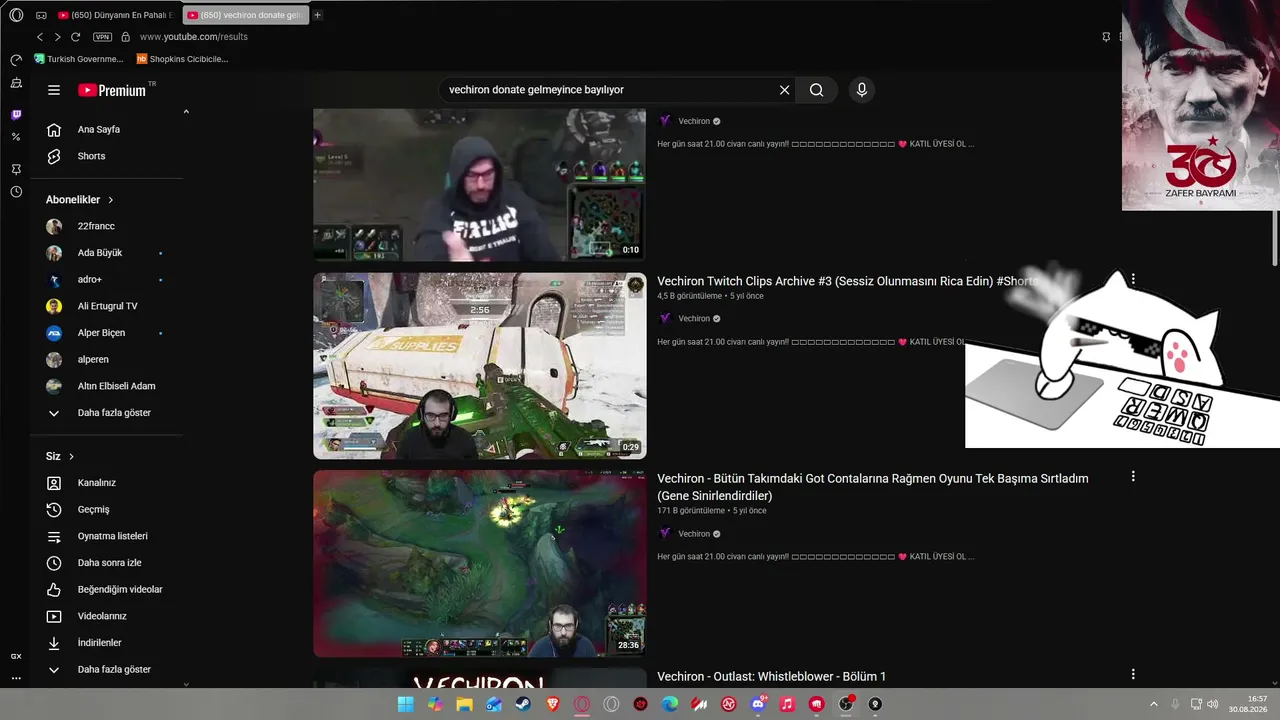This screenshot has height=720, width=1280.
Task: Open options menu for Got Contalarına video
Action: tap(1133, 477)
